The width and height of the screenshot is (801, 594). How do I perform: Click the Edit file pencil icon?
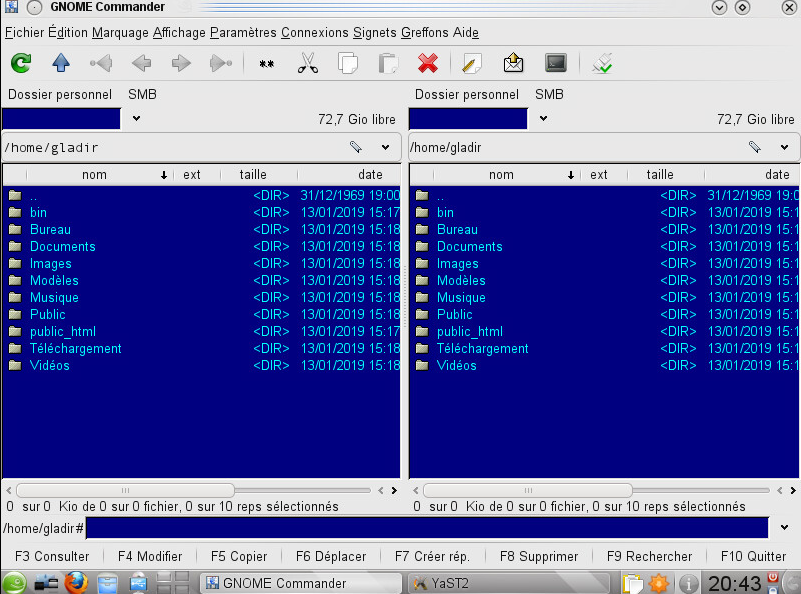pyautogui.click(x=472, y=63)
